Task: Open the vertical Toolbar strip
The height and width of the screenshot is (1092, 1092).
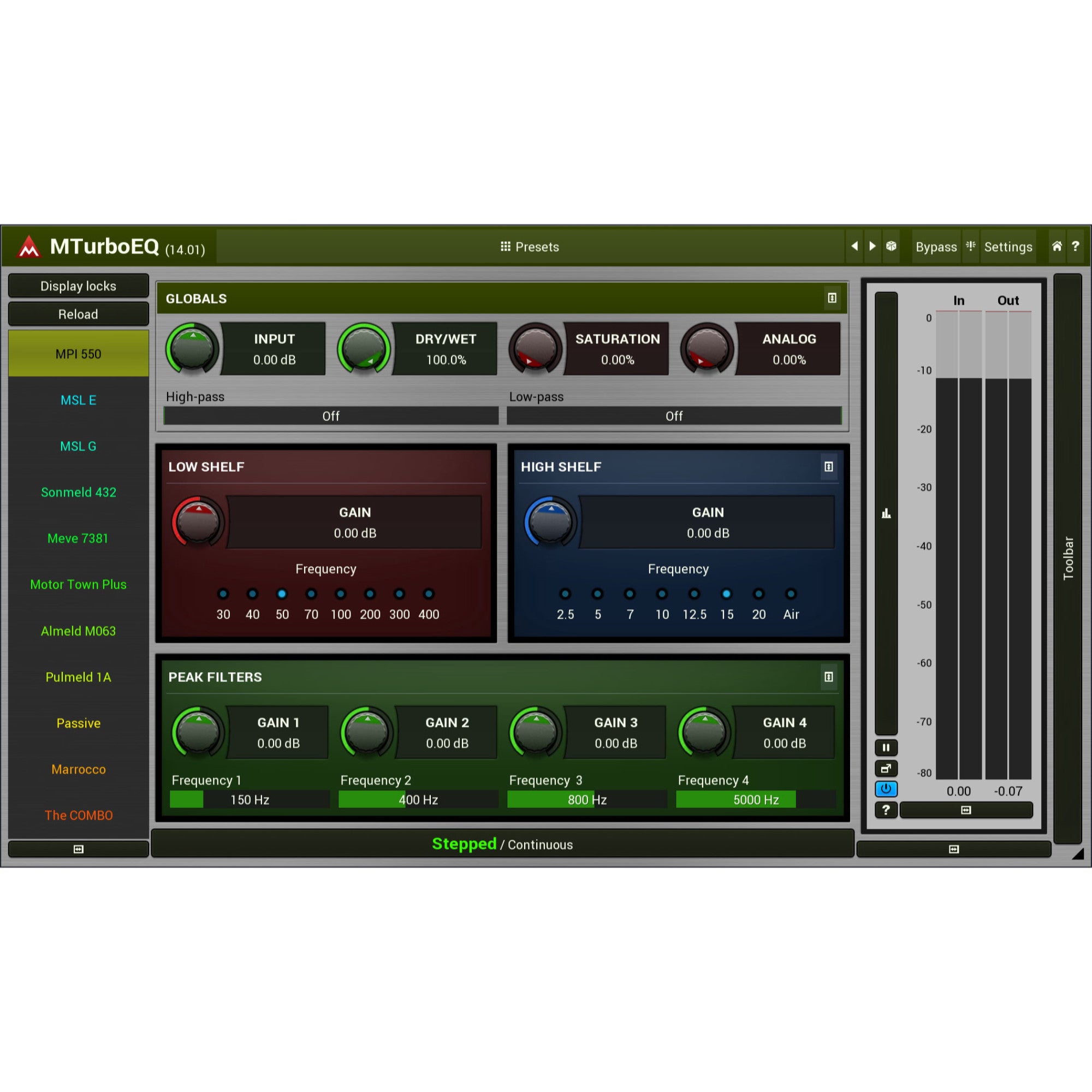Action: tap(1067, 558)
